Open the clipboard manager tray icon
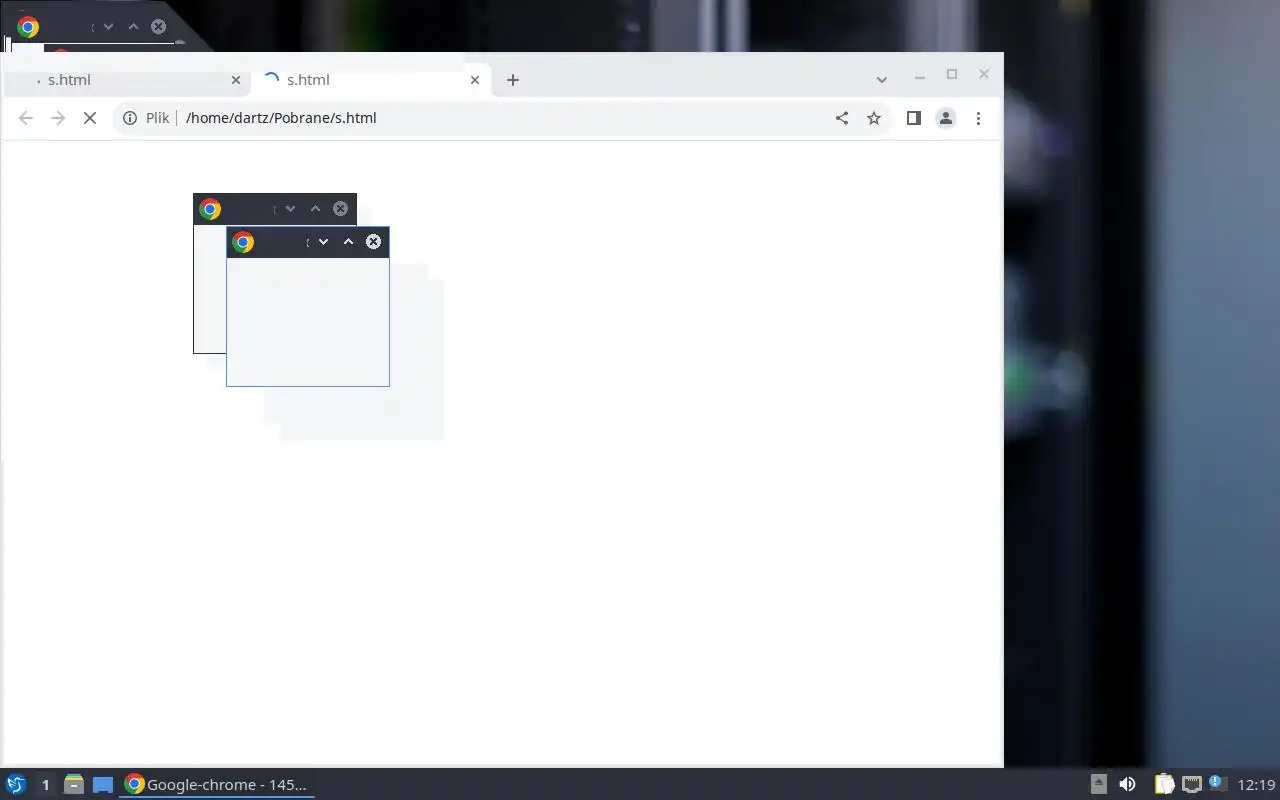Image resolution: width=1280 pixels, height=800 pixels. click(1164, 784)
